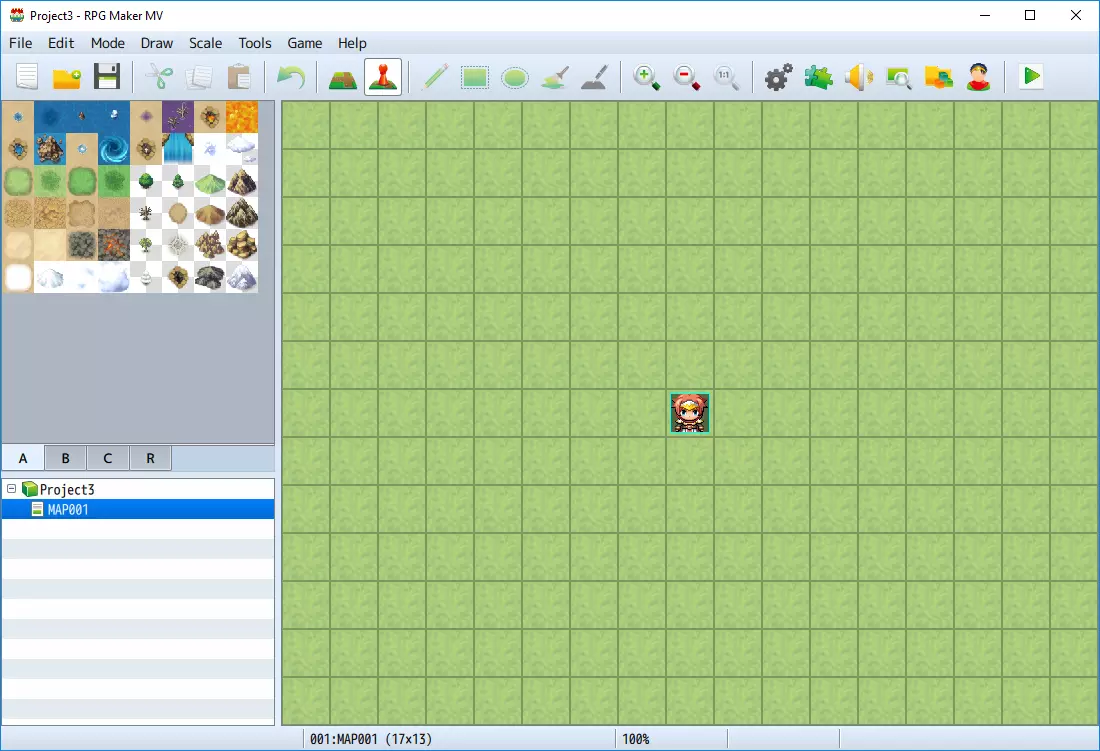The width and height of the screenshot is (1100, 751).
Task: Switch to tileset tab C
Action: 107,458
